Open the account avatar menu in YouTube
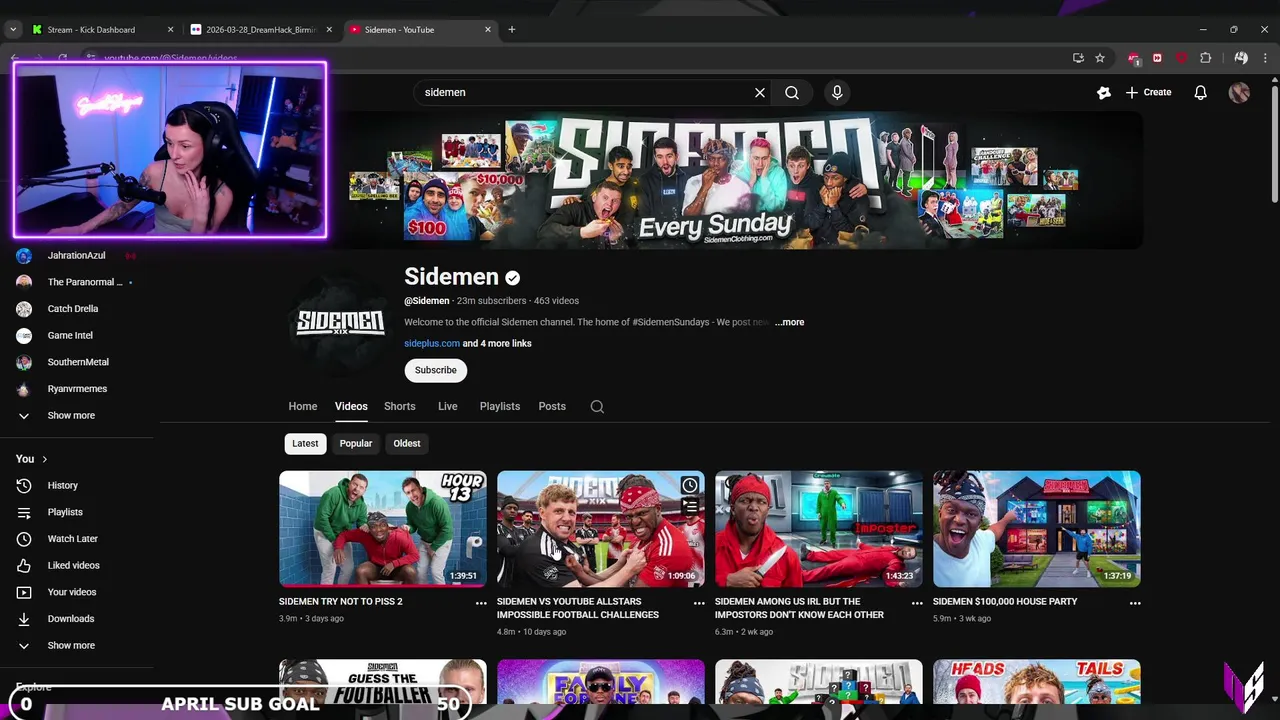This screenshot has height=720, width=1280. pos(1239,92)
